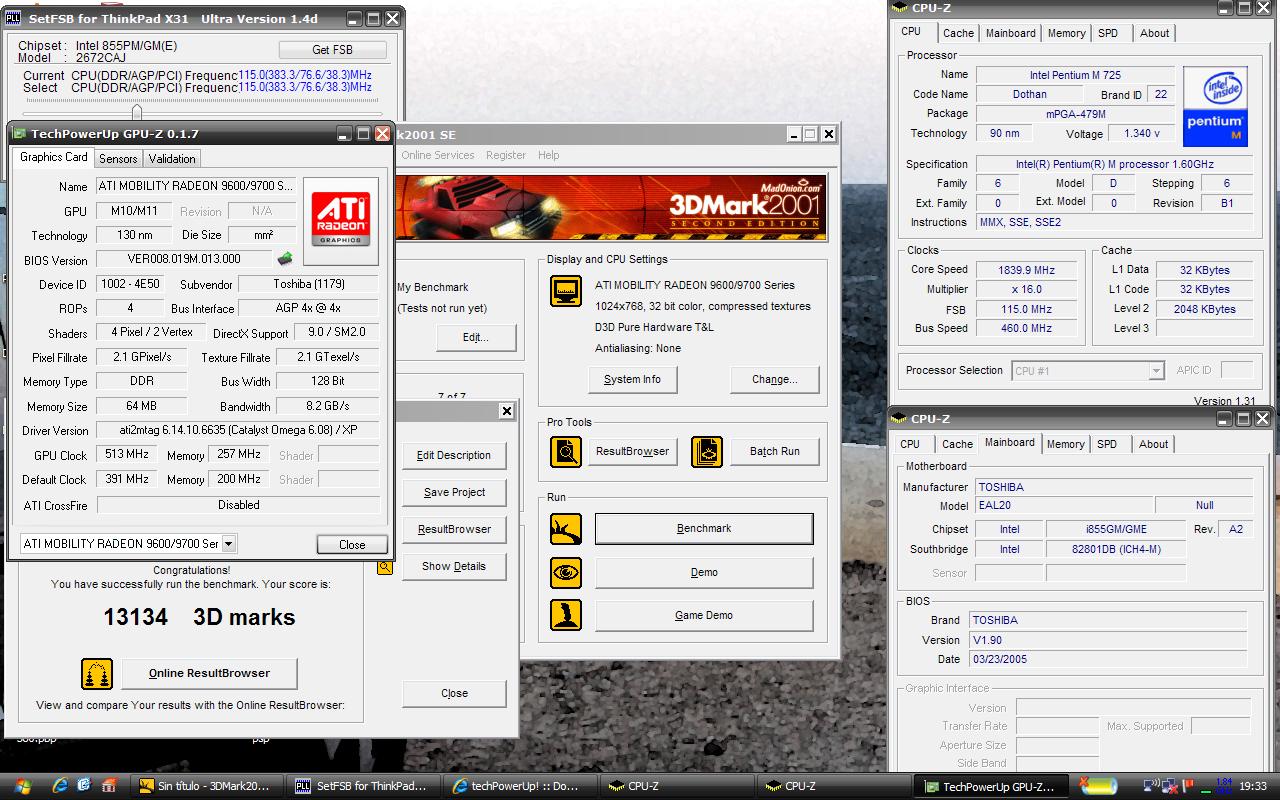The height and width of the screenshot is (800, 1280).
Task: Click the Game Demo button
Action: tap(704, 616)
